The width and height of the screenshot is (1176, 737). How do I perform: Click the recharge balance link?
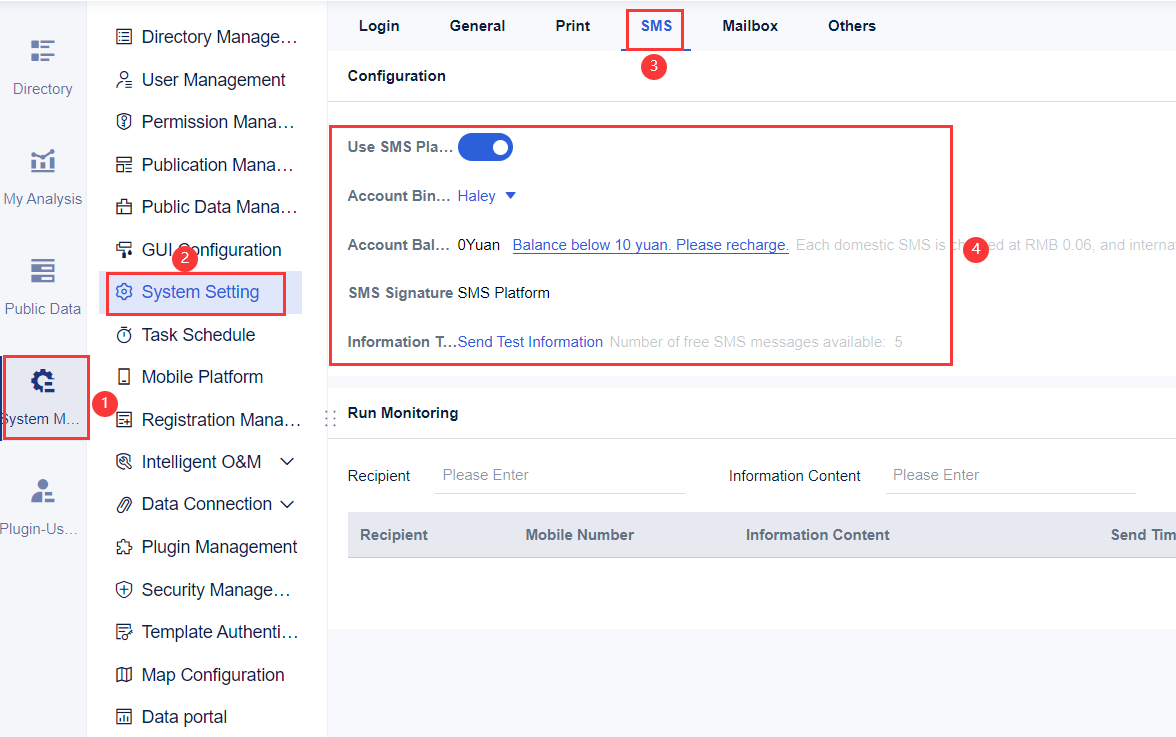point(650,244)
